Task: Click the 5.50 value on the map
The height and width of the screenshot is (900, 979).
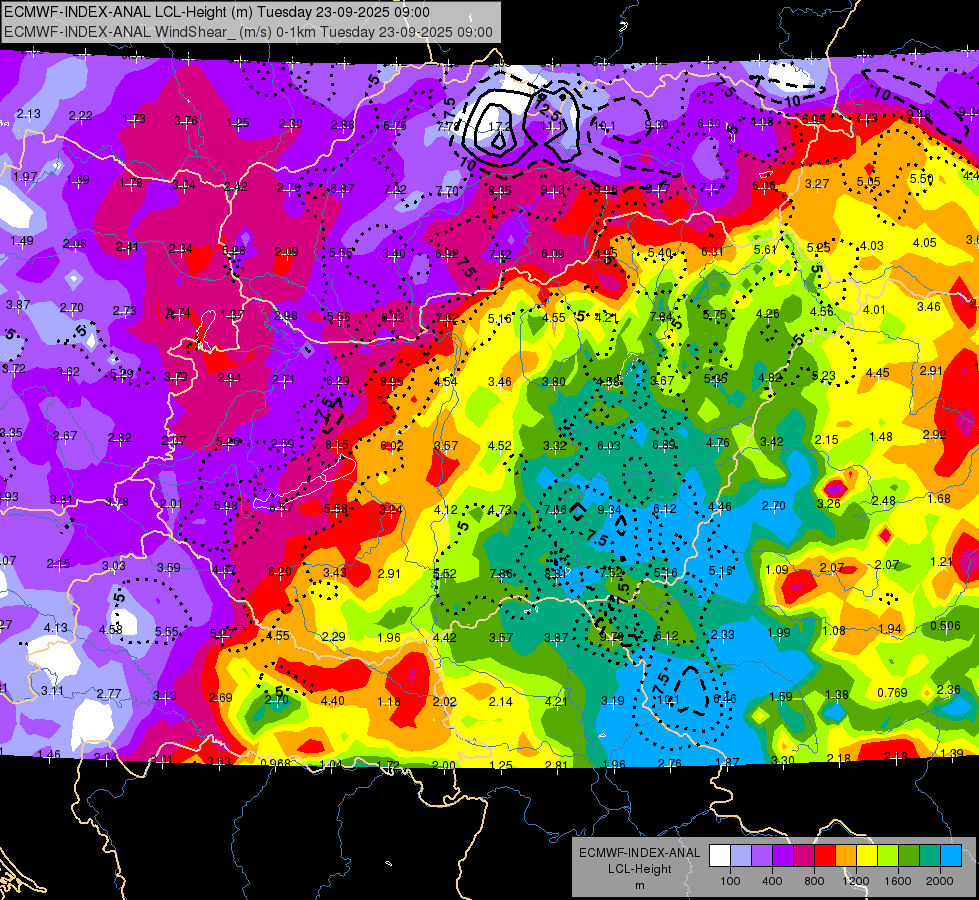Action: coord(922,178)
